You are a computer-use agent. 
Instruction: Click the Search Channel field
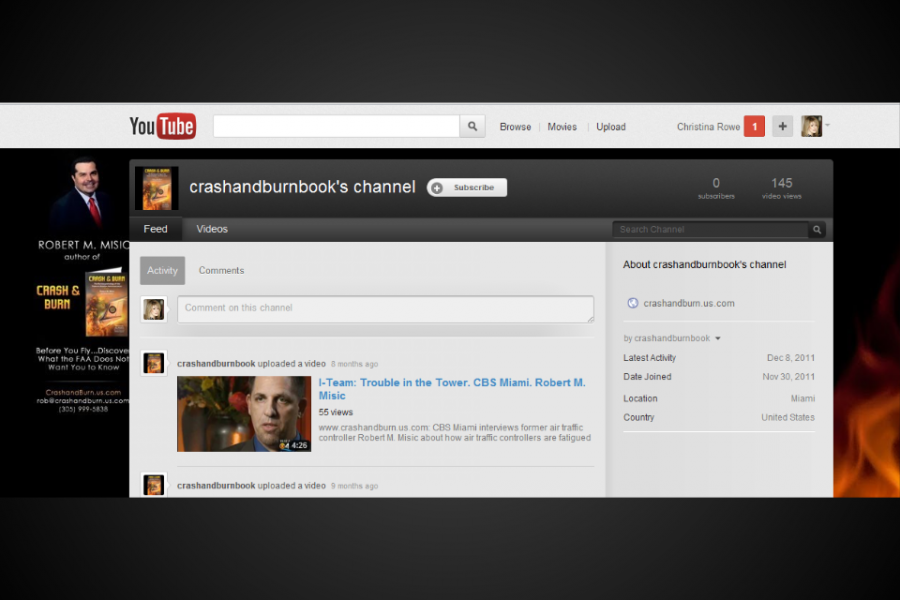711,230
